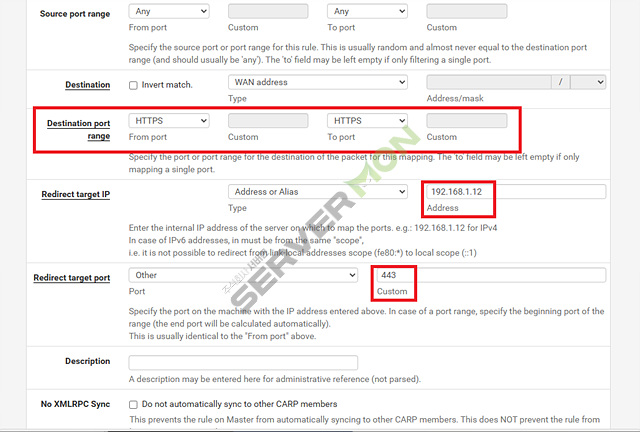Open Destination From port HTTPS dropdown
Image resolution: width=640 pixels, height=432 pixels.
pyautogui.click(x=169, y=121)
